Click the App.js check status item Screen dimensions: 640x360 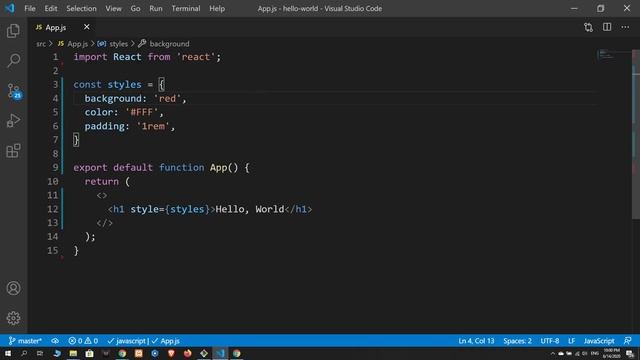click(166, 341)
